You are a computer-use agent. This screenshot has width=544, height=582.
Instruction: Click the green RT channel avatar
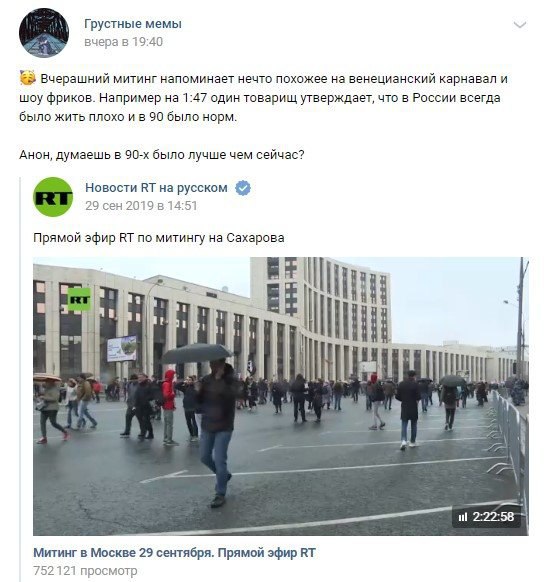click(53, 197)
